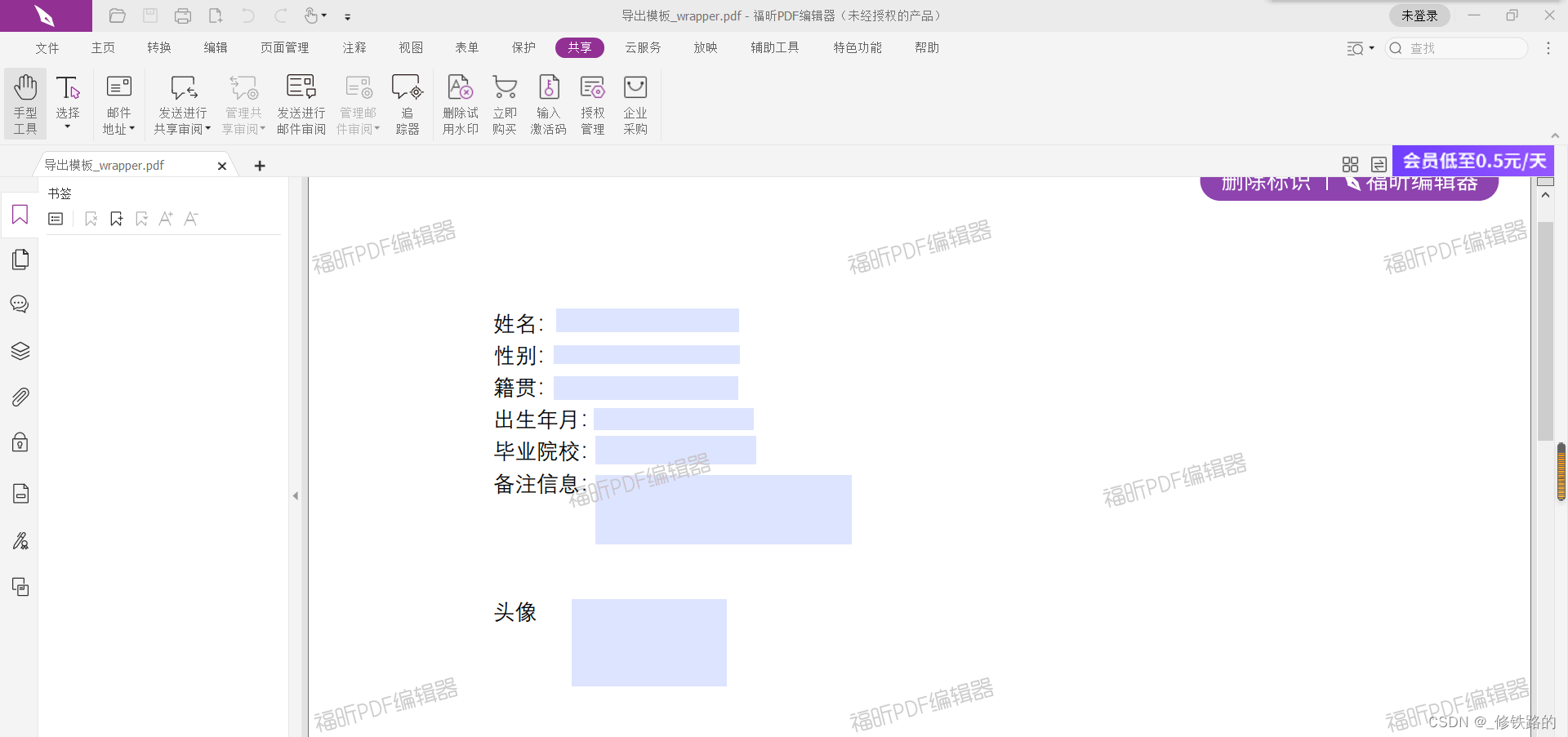
Task: Open the Attachments panel in left sidebar
Action: (x=20, y=397)
